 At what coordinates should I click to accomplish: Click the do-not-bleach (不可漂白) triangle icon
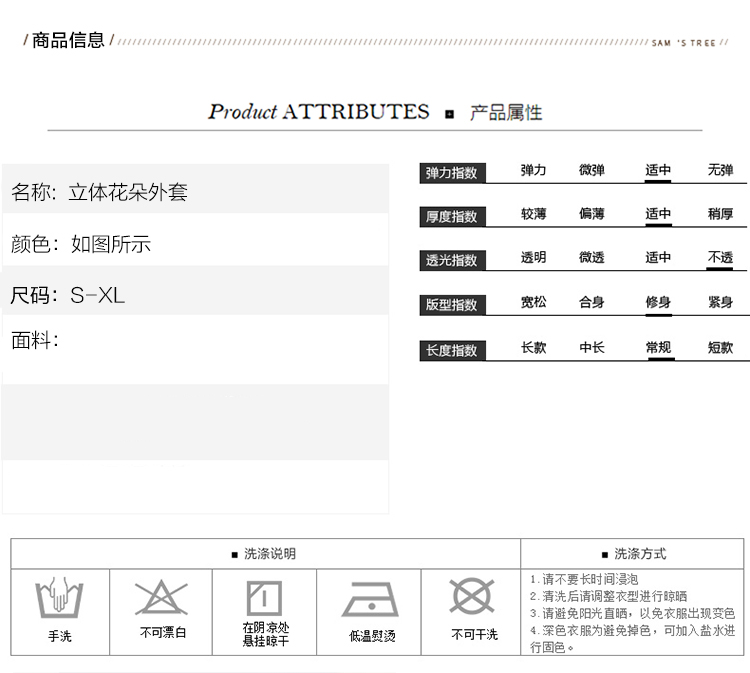click(x=162, y=598)
